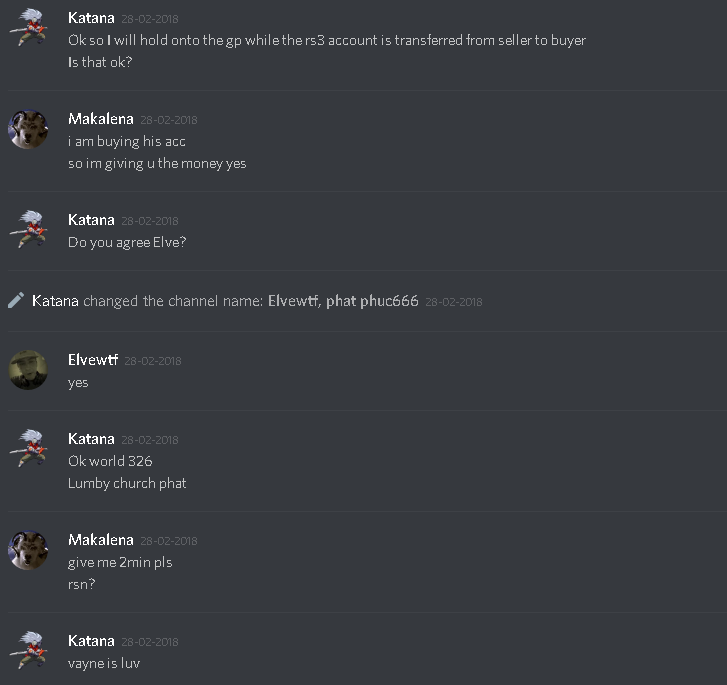
Task: Click Katana's avatar beside escrow message
Action: [x=28, y=28]
